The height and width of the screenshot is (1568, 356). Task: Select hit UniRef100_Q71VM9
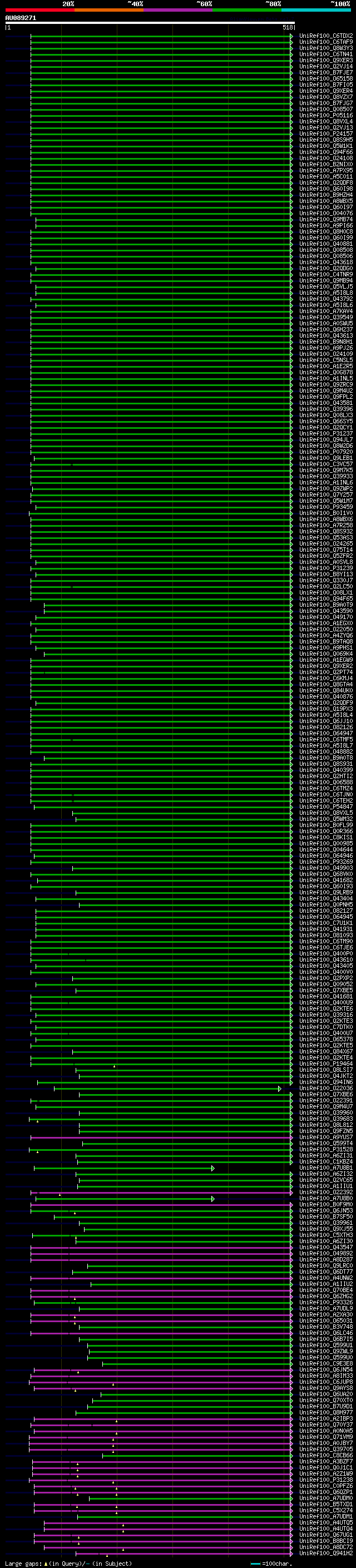(x=326, y=1437)
